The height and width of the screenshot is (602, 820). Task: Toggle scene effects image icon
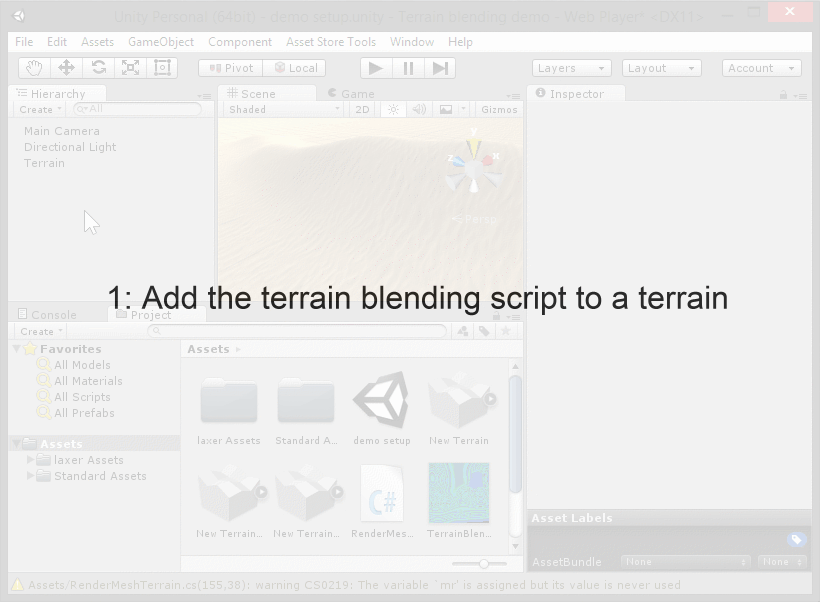(446, 109)
